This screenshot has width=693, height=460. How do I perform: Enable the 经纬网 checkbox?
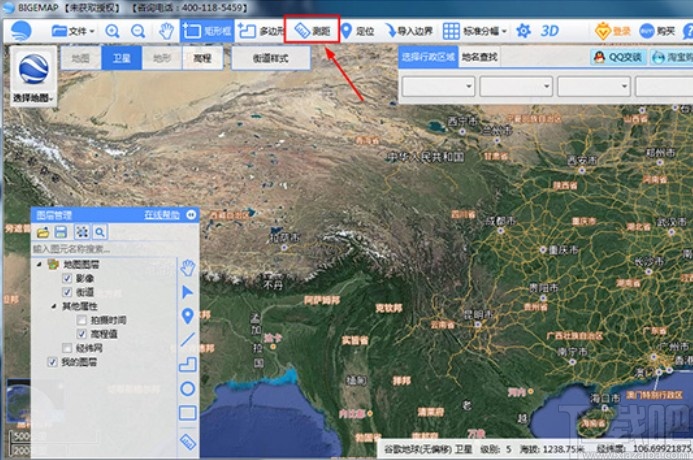(67, 348)
